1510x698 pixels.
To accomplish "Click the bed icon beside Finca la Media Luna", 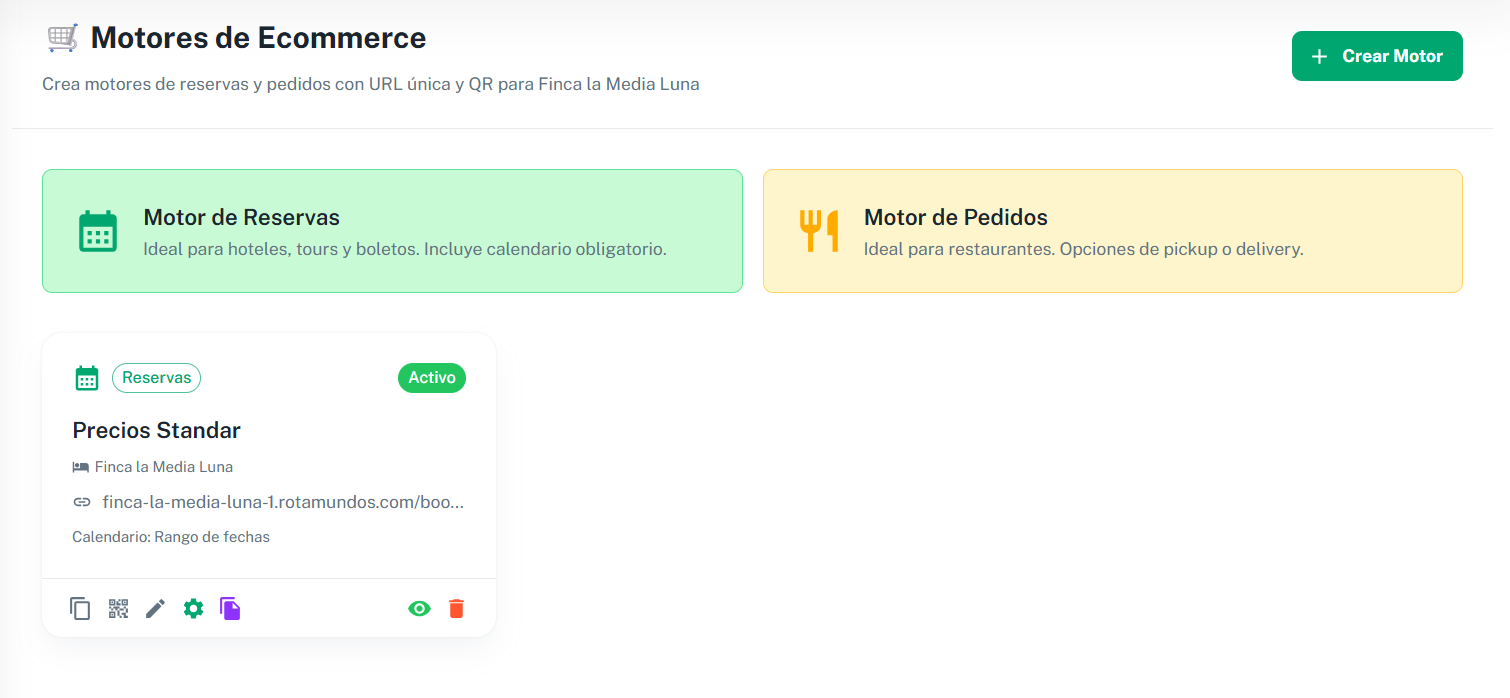I will (81, 466).
